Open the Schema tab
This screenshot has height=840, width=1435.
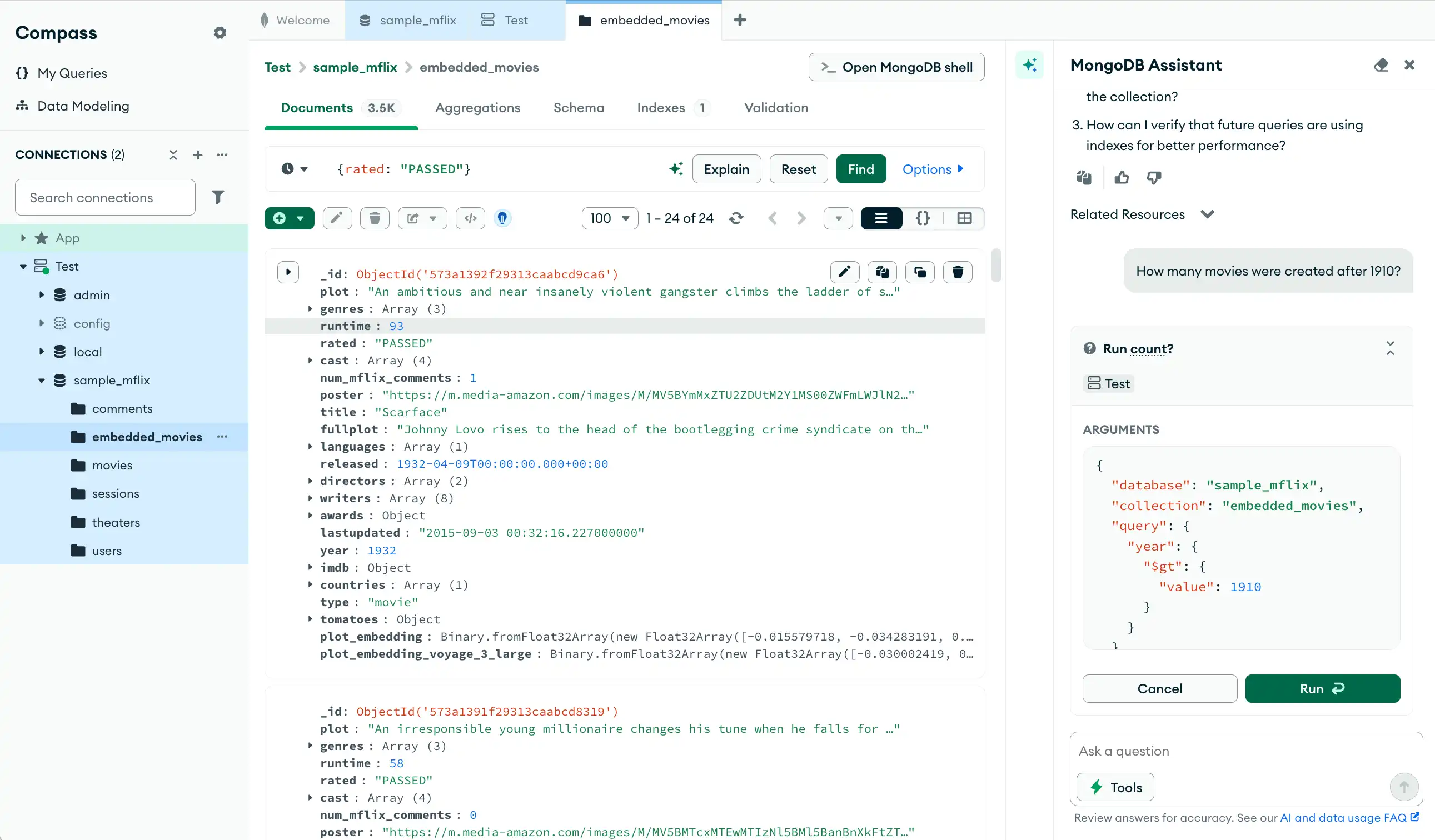coord(578,108)
